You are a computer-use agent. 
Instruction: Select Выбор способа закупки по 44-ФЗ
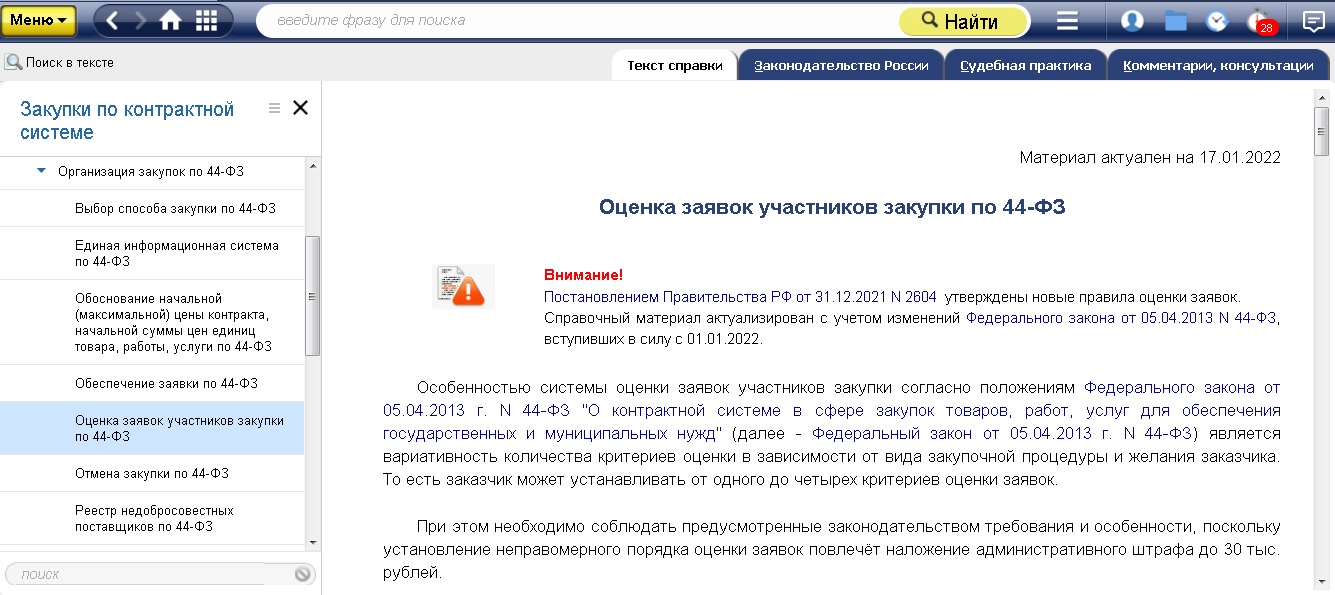(153, 208)
